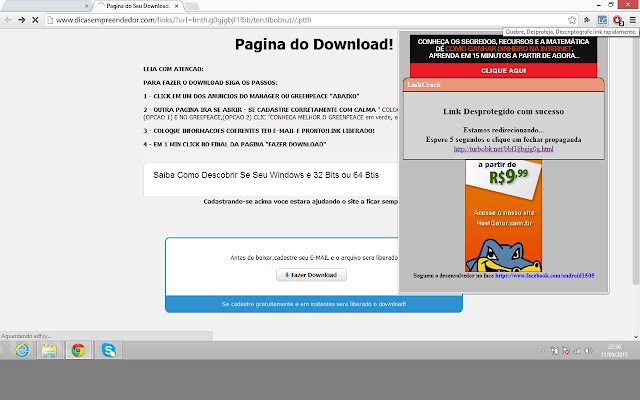Switch to the 'Pagina do Seu Download' tab

pos(137,6)
